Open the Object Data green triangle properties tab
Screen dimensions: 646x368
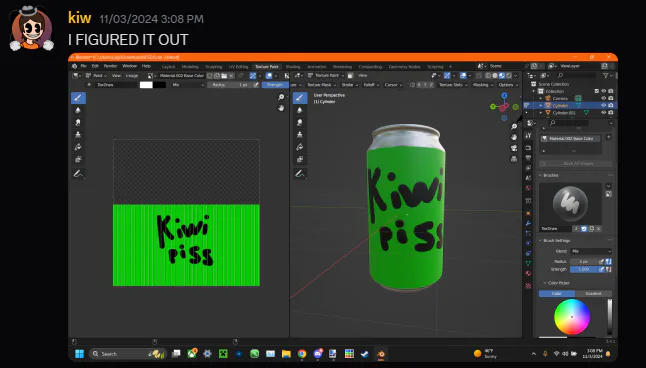tap(528, 263)
